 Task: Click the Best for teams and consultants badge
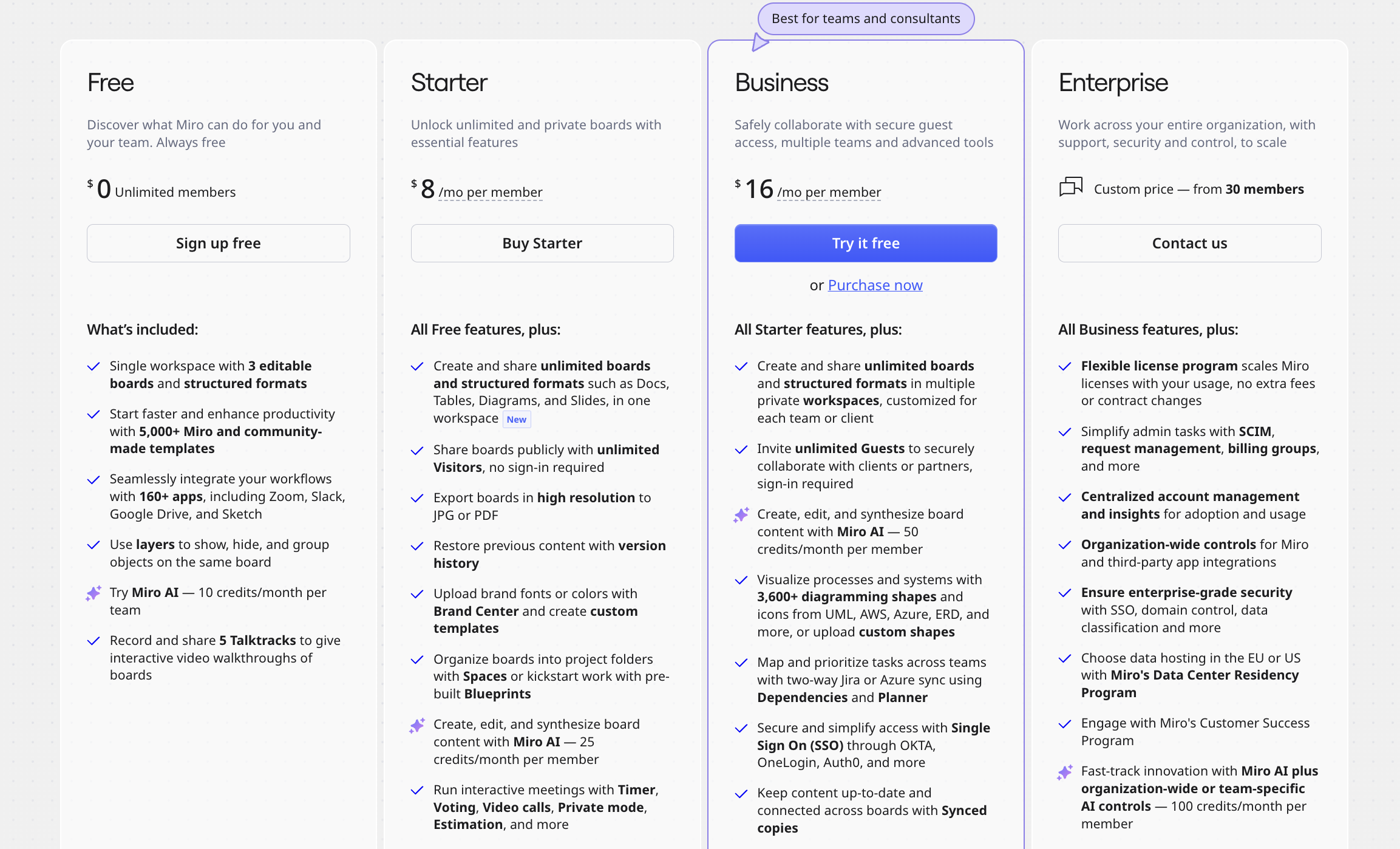coord(866,19)
